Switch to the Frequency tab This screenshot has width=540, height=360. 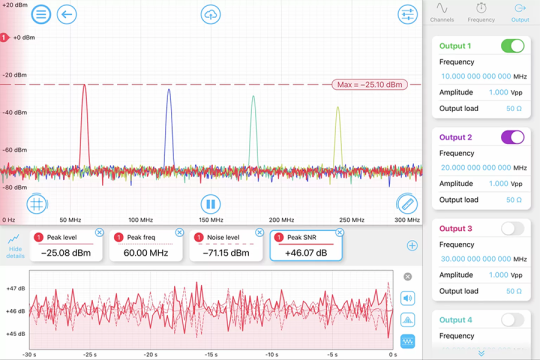coord(481,13)
